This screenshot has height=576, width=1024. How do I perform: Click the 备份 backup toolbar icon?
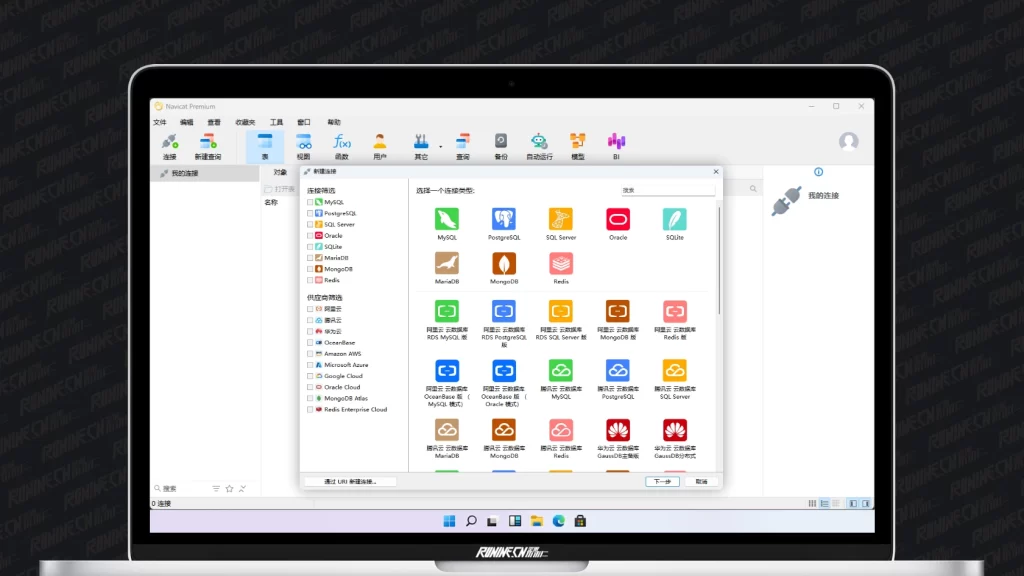501,142
